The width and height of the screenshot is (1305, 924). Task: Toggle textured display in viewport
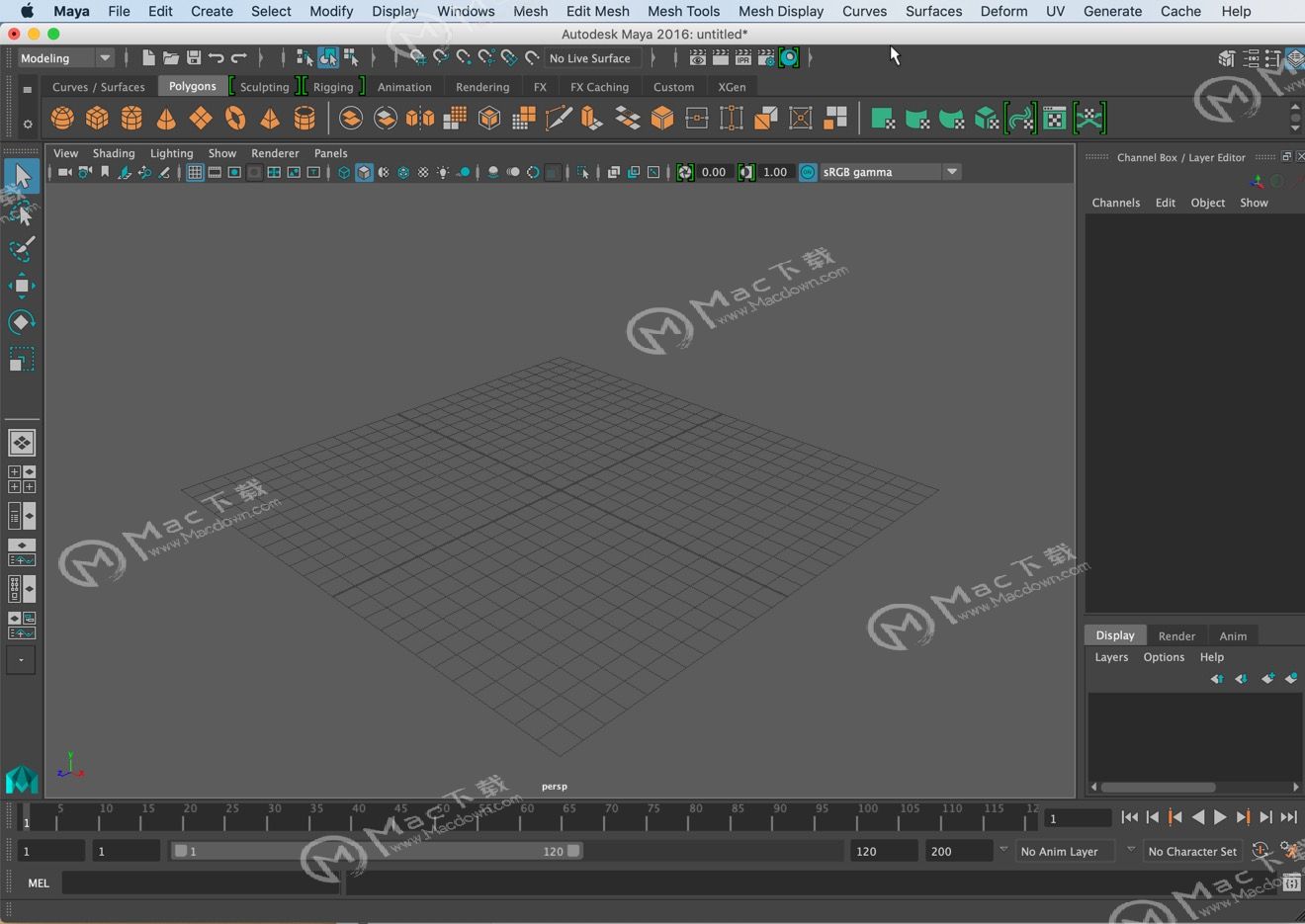[423, 172]
